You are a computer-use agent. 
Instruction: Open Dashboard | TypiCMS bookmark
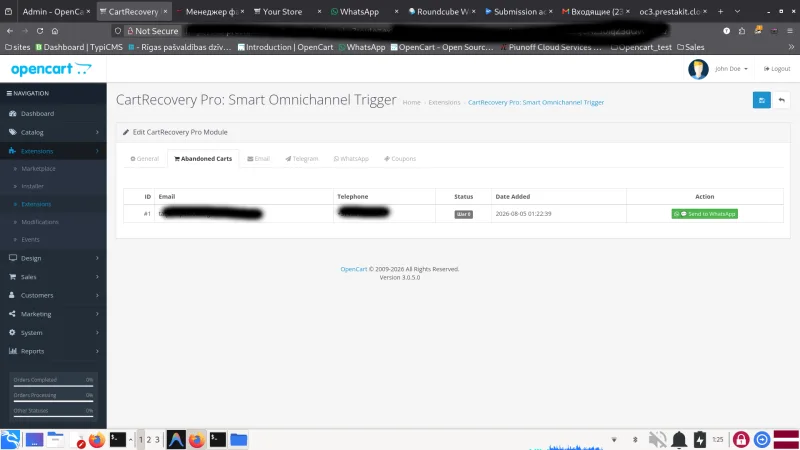[79, 47]
